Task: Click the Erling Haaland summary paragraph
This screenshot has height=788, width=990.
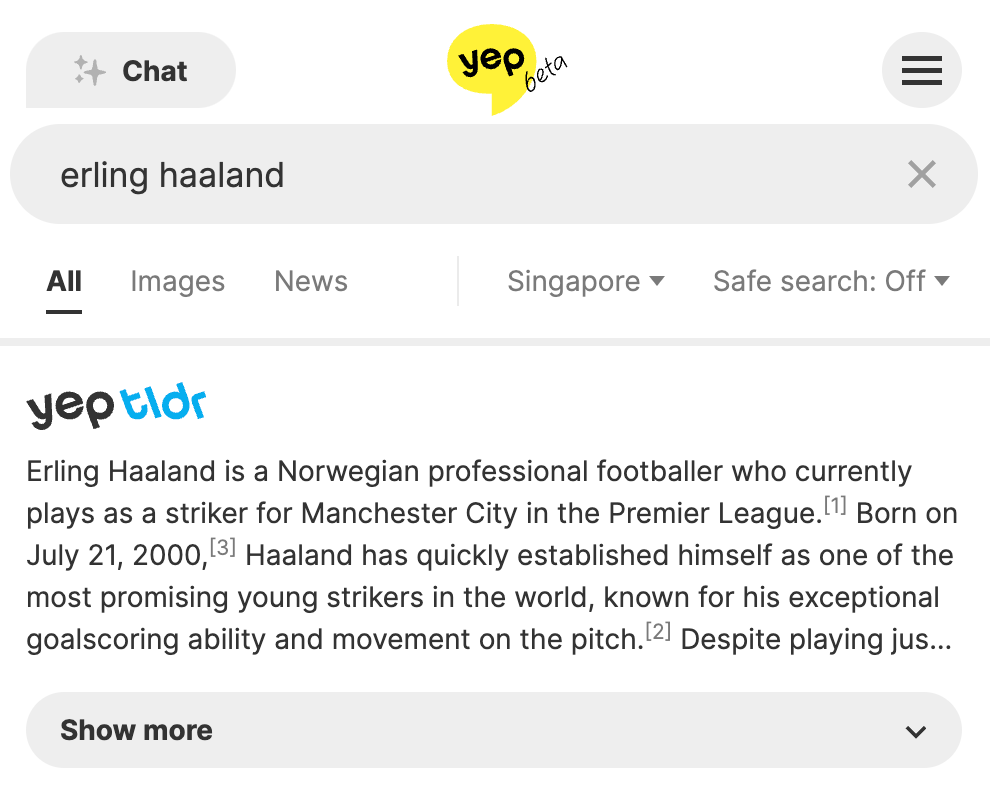Action: click(x=490, y=555)
